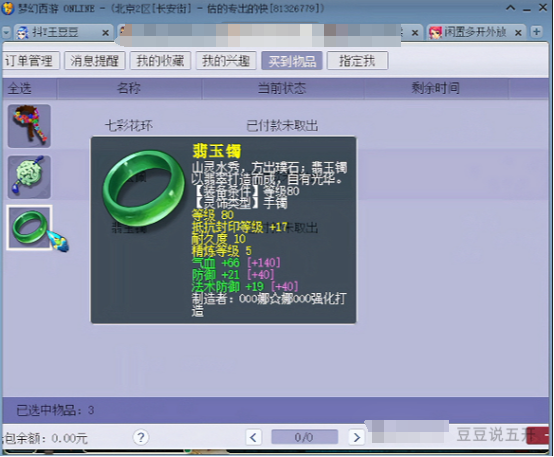Click the 全选 column header
Viewport: 554px width, 457px height.
coord(20,88)
